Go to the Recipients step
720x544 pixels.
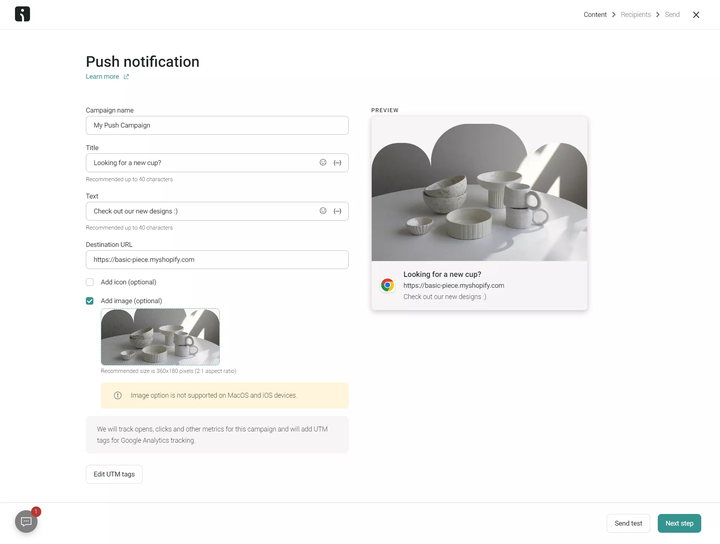coord(636,15)
